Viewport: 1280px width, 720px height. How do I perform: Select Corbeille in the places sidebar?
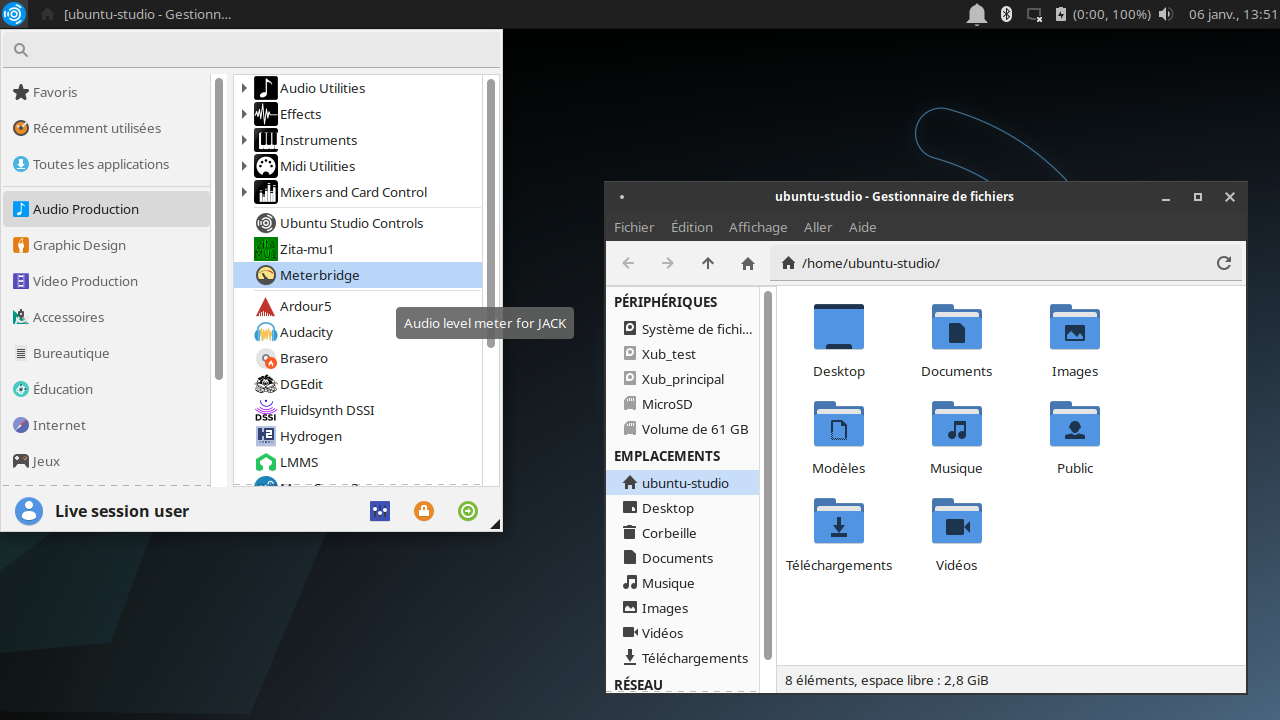[668, 533]
